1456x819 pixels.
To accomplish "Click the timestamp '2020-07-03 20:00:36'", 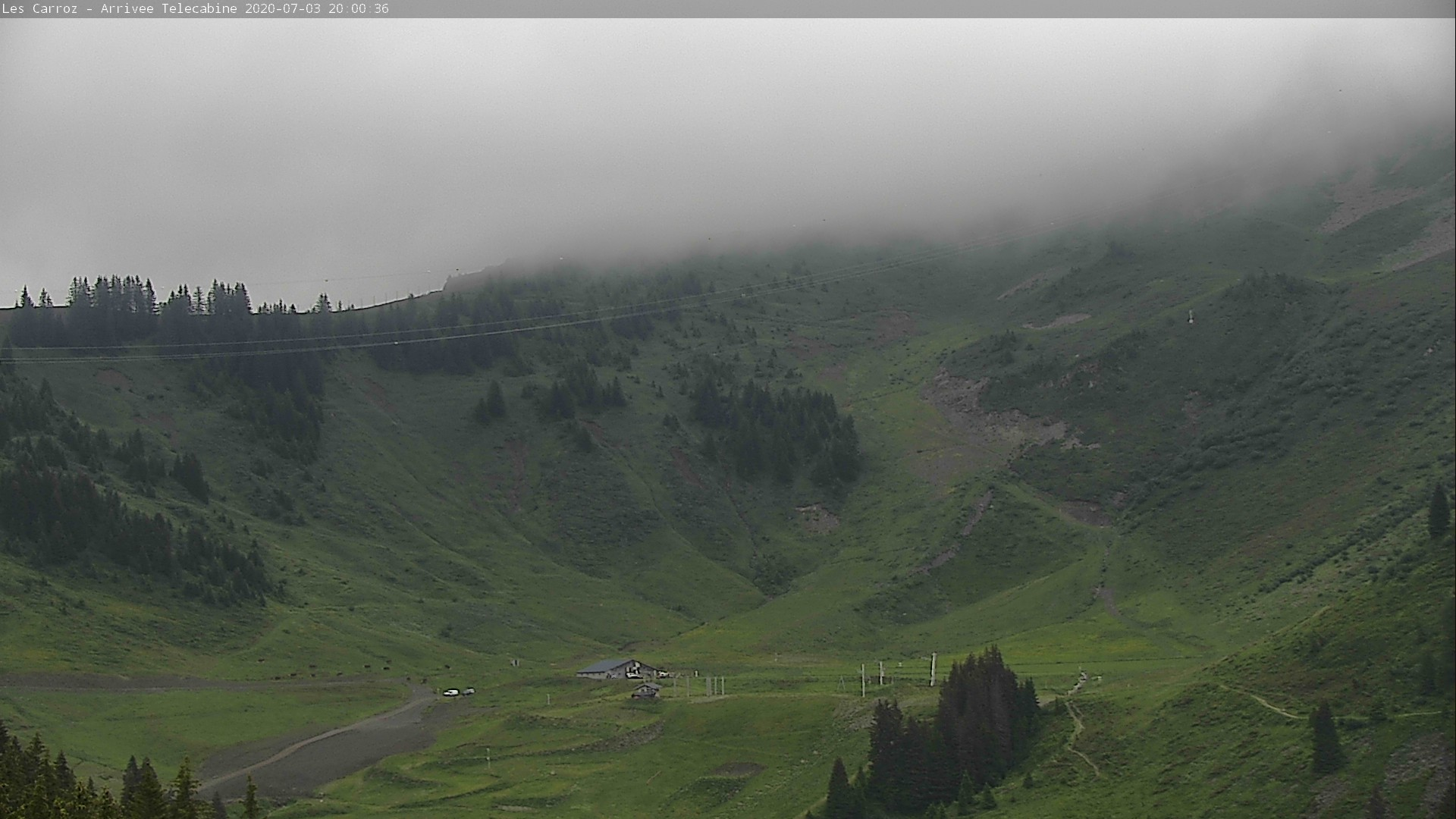I will [x=317, y=9].
